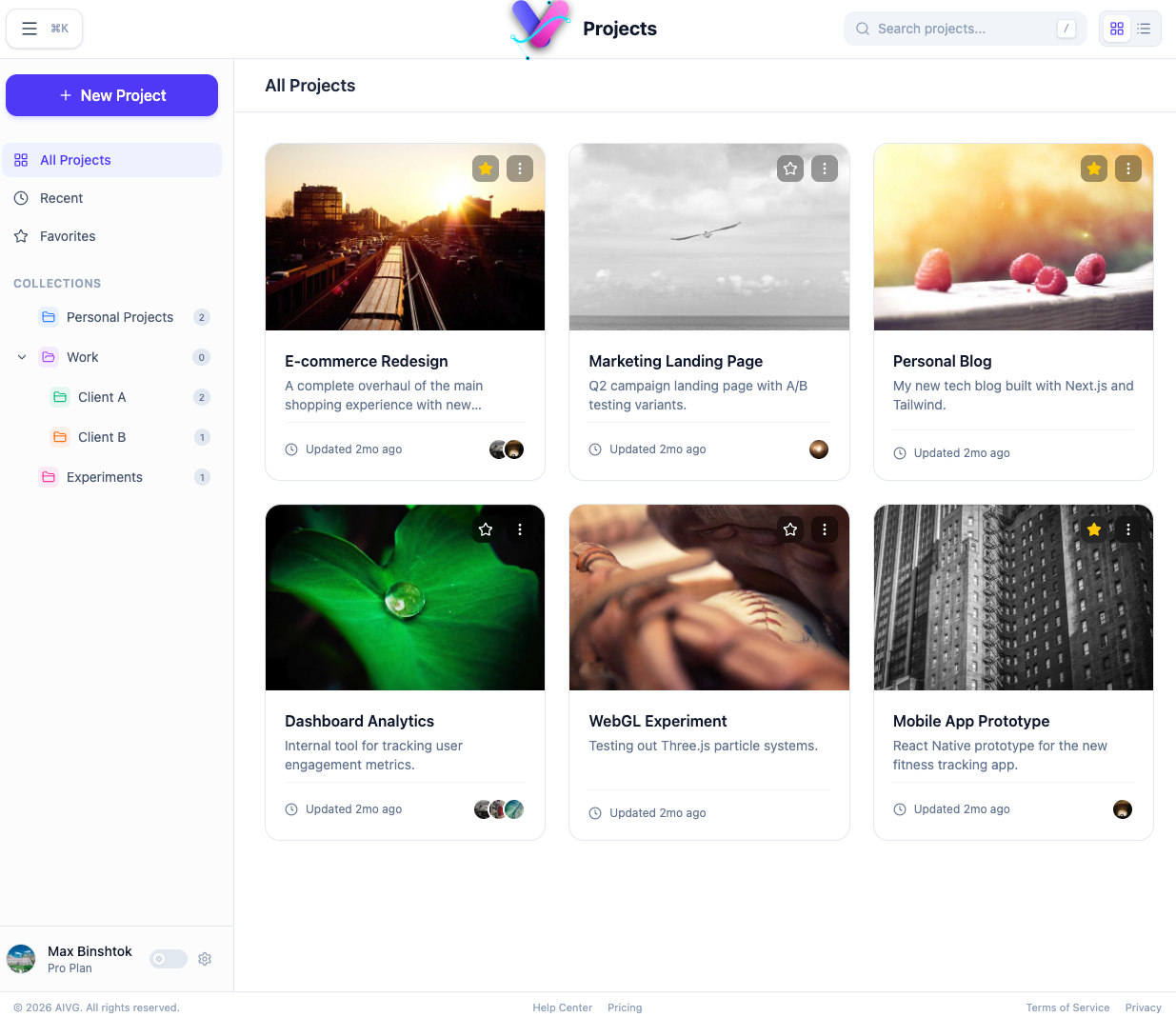Click Pro Plan label
Image resolution: width=1176 pixels, height=1017 pixels.
(70, 968)
